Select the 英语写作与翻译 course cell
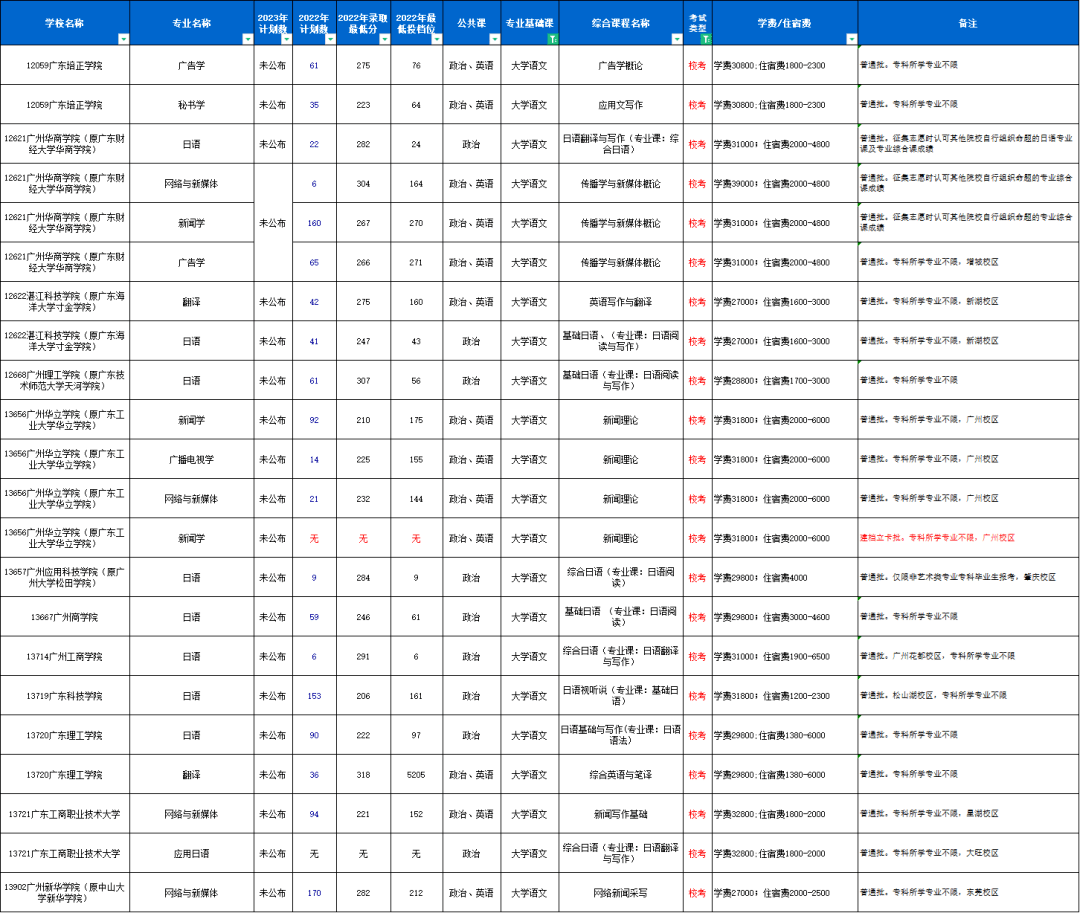The width and height of the screenshot is (1080, 913). pos(621,302)
